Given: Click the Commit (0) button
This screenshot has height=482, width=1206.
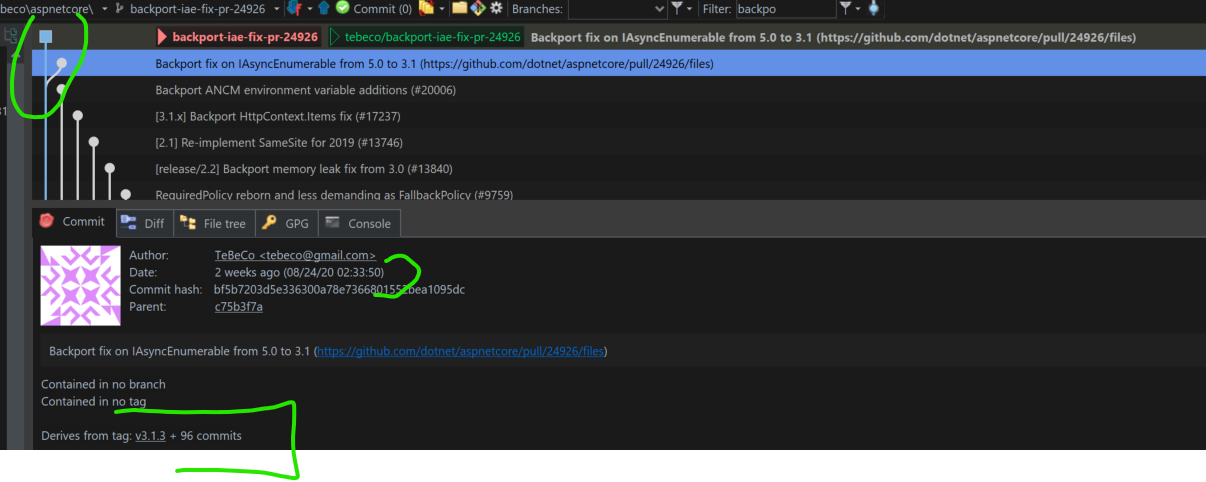Looking at the screenshot, I should click(373, 9).
